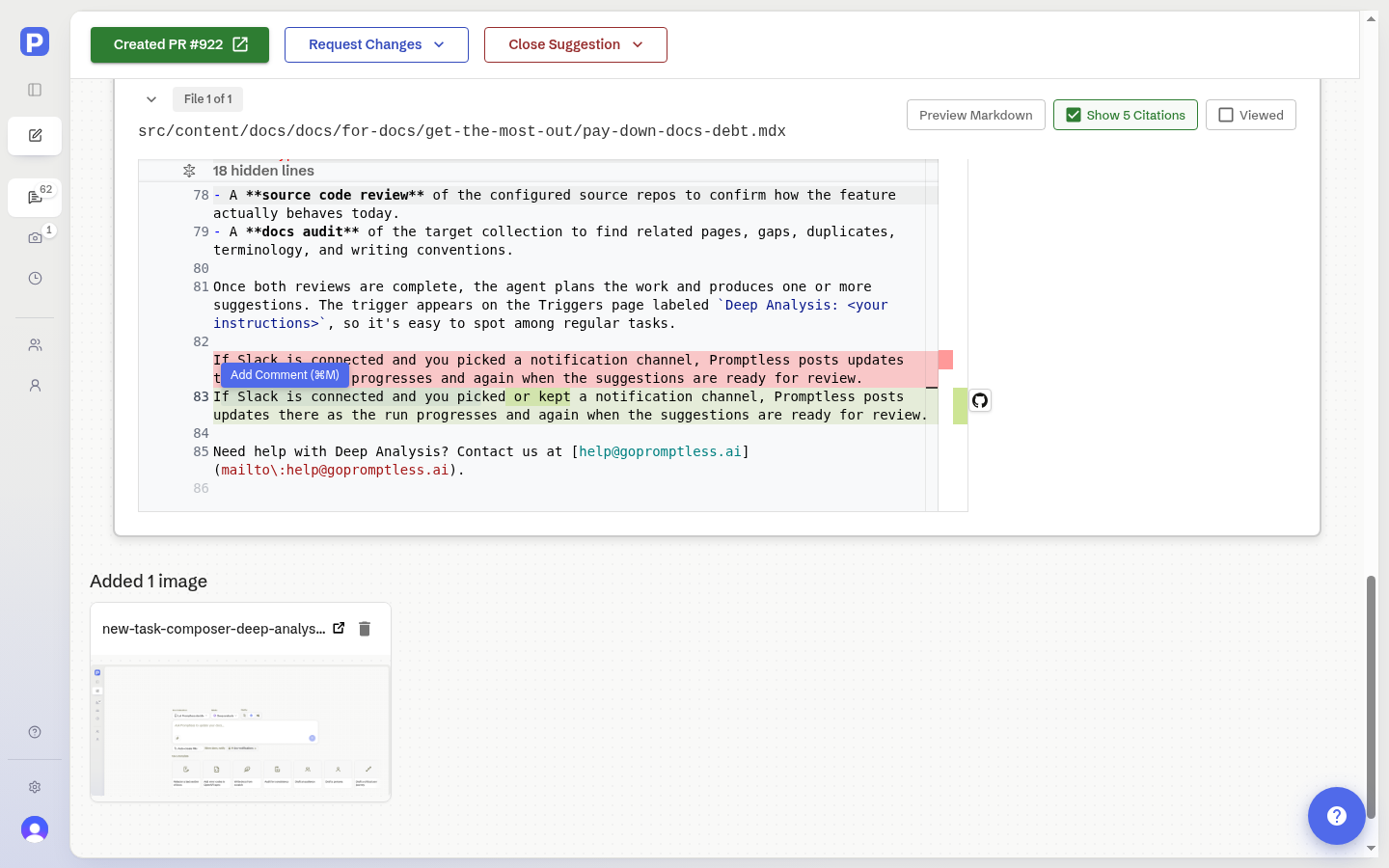Screen dimensions: 1389x868
Task: Open the new-task-composer image thumbnail
Action: (x=240, y=730)
